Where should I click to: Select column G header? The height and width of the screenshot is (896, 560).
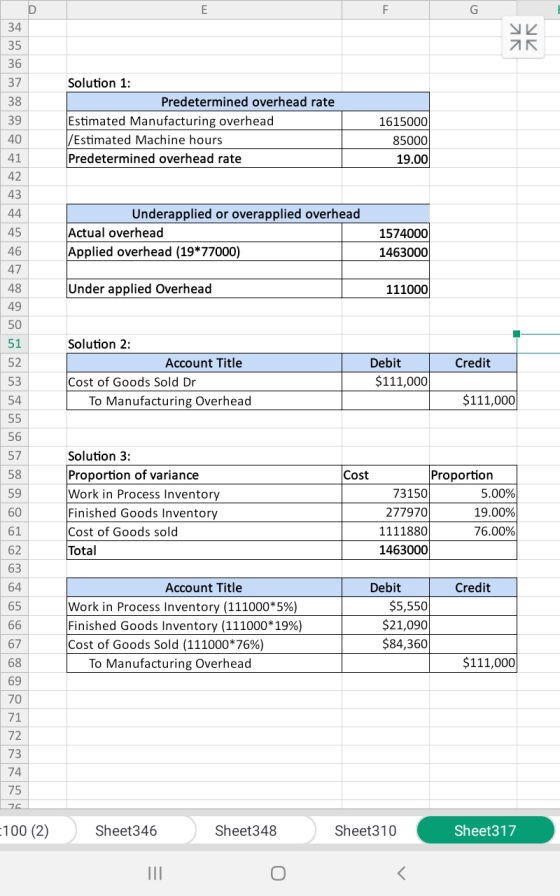click(x=473, y=9)
